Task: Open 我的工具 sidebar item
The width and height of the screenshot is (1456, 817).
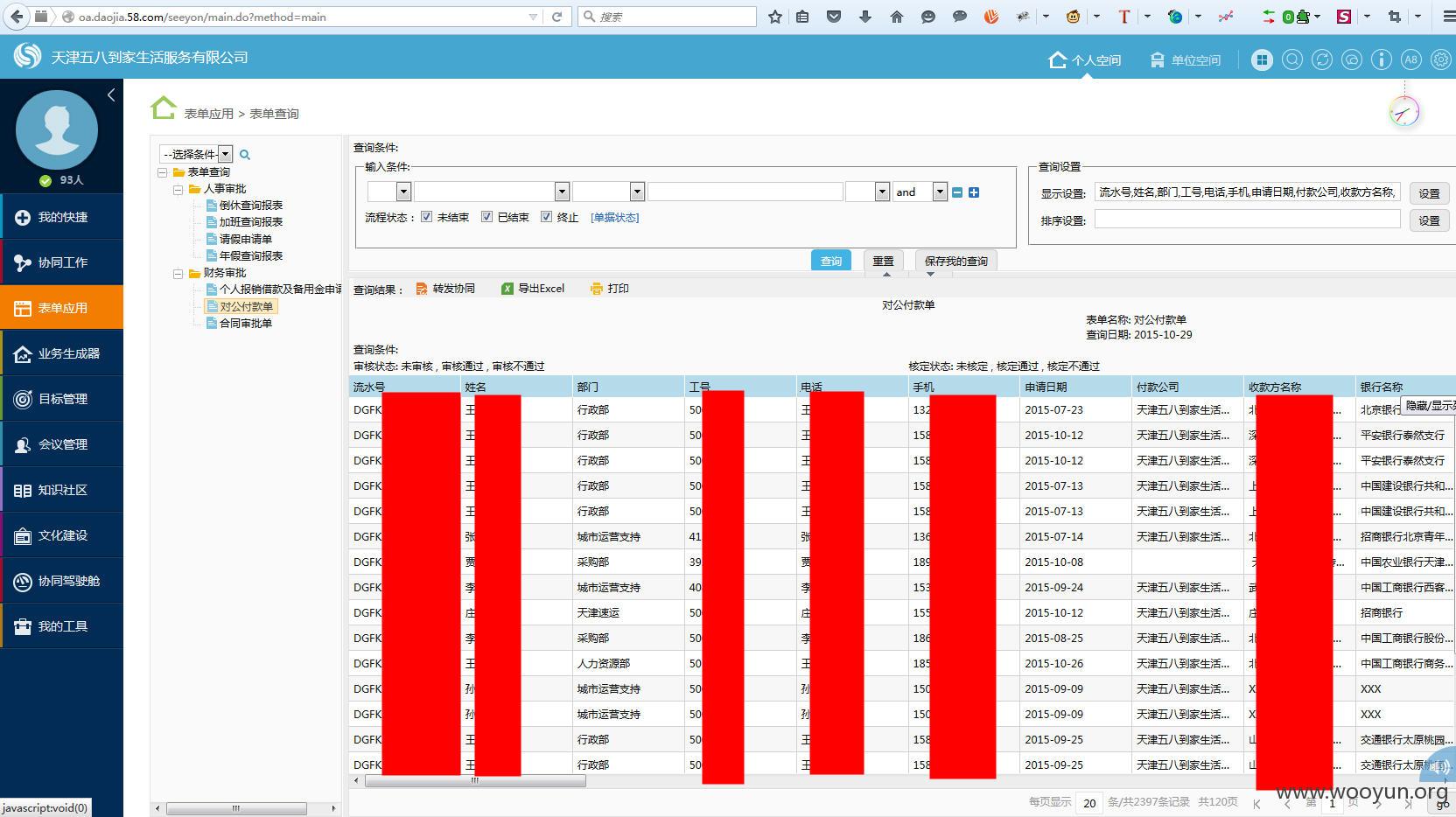Action: click(61, 626)
